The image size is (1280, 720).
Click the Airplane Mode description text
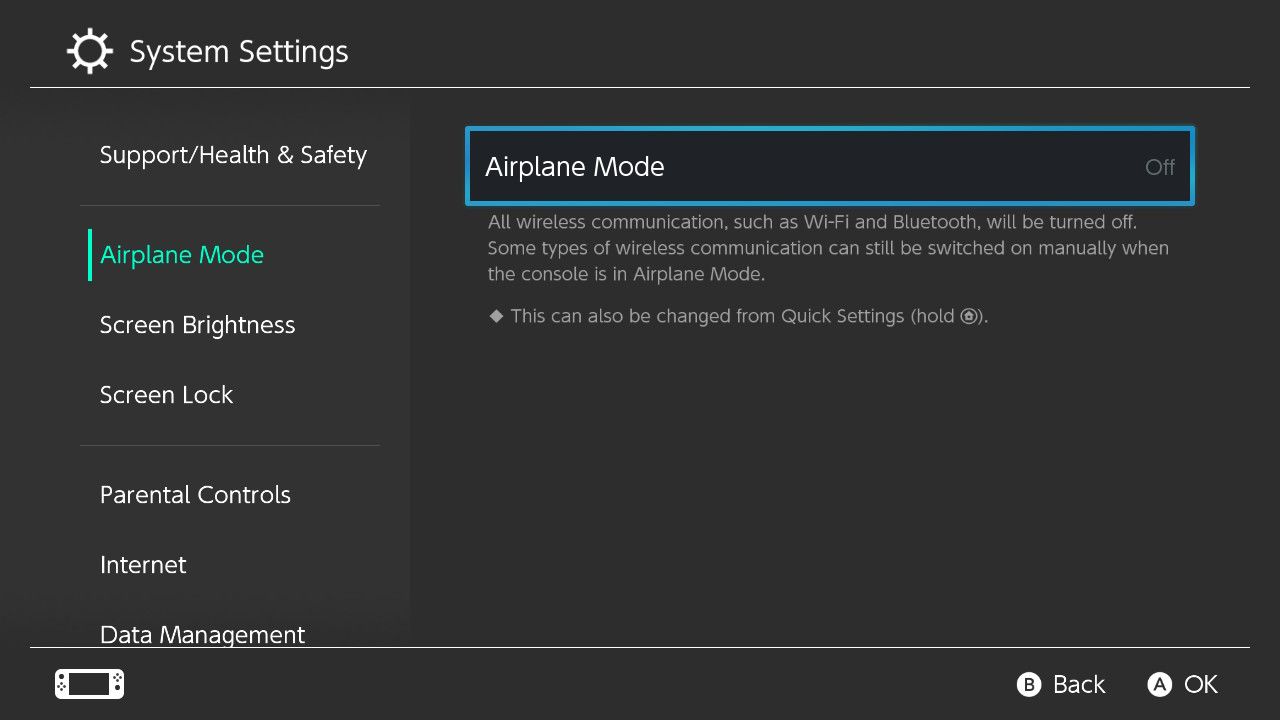(x=828, y=248)
